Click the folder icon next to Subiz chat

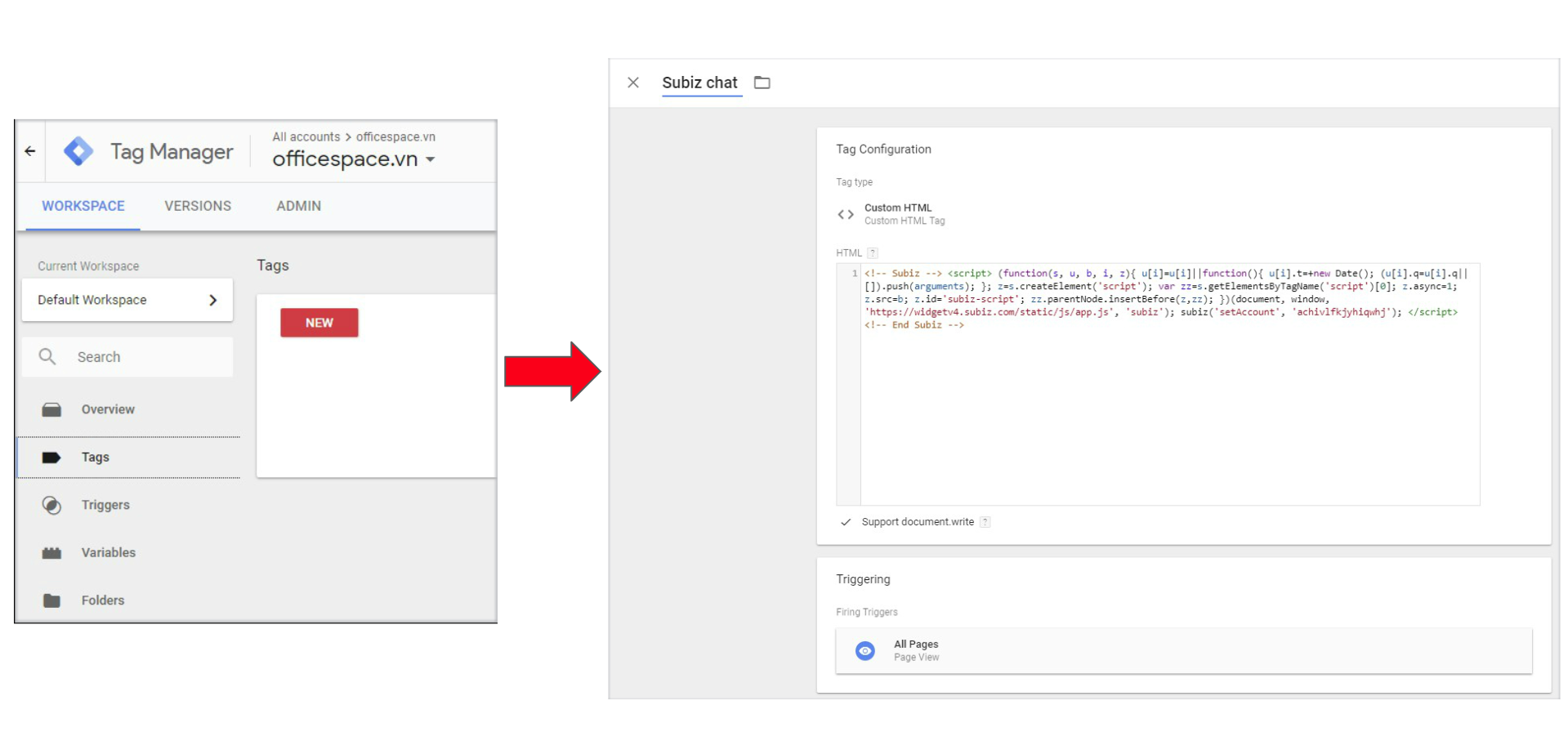click(x=762, y=83)
